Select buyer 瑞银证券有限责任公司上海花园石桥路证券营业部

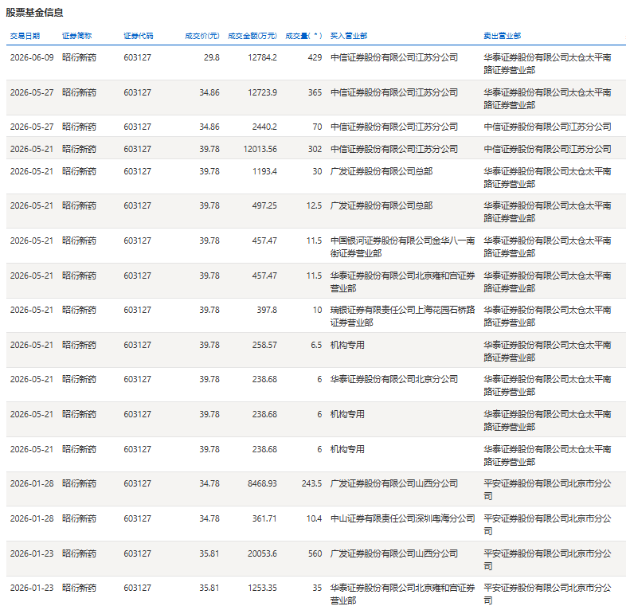(x=402, y=316)
